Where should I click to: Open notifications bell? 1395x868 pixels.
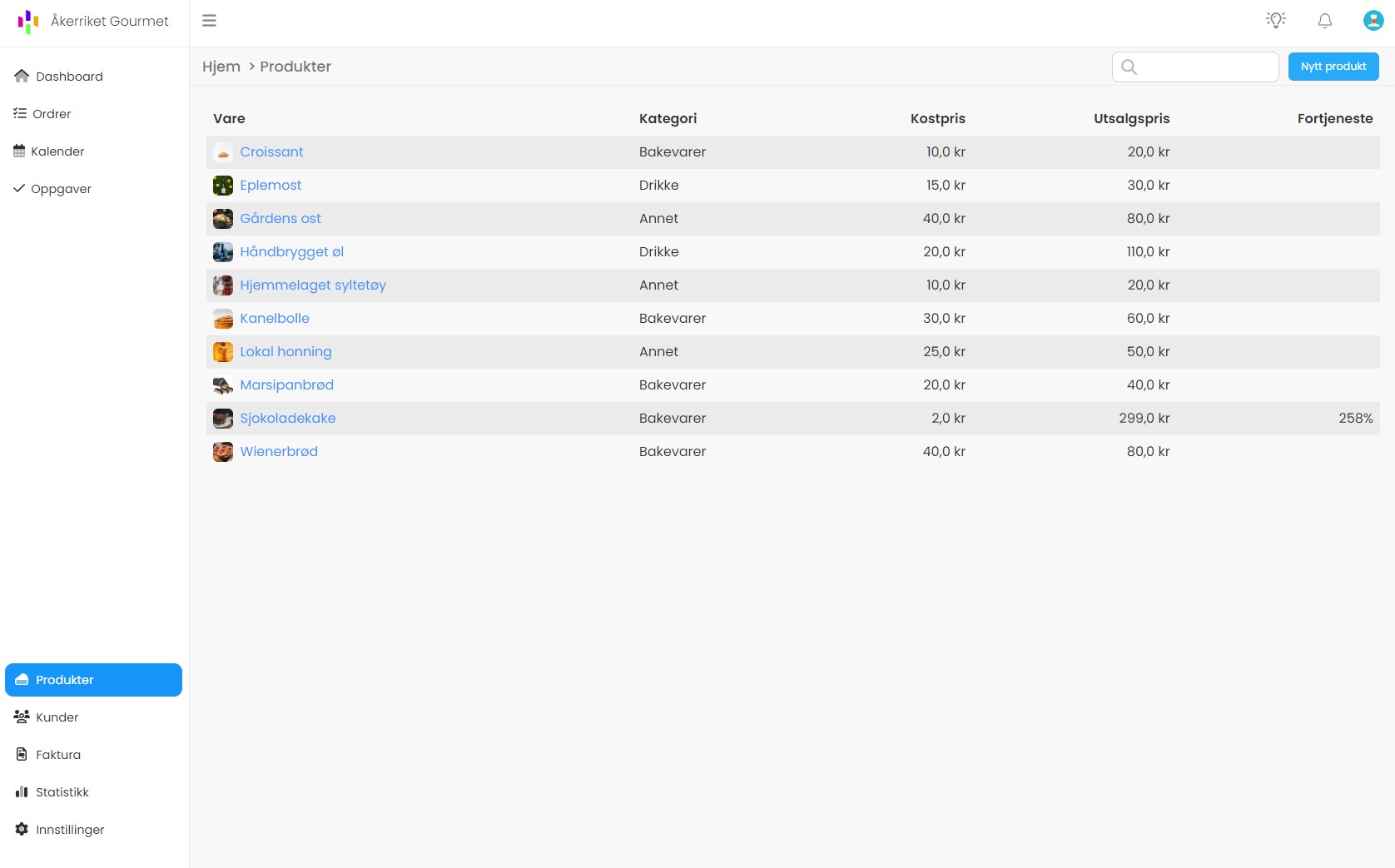coord(1324,21)
